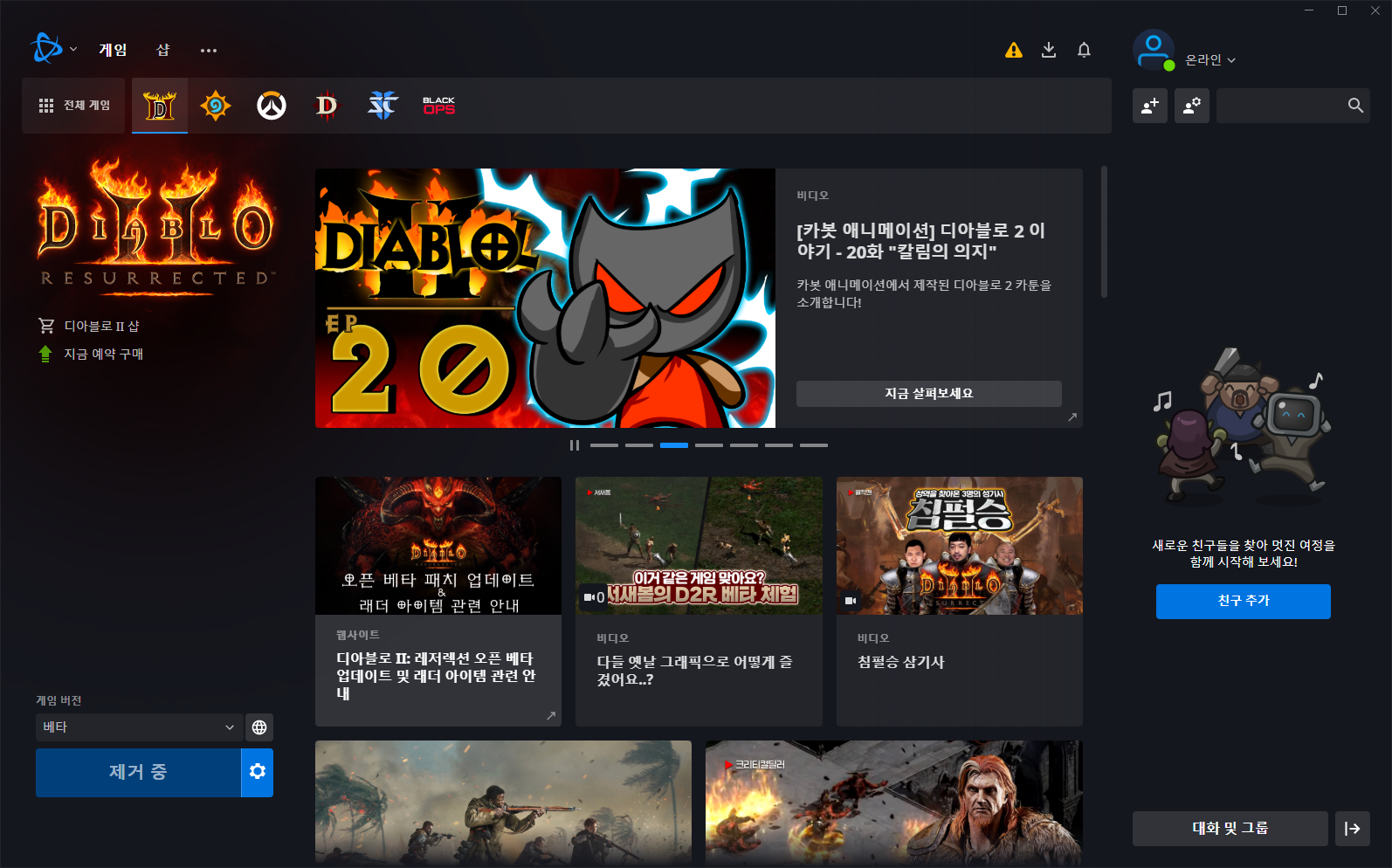Go to fourth carousel slide indicator
This screenshot has height=868, width=1392.
(x=709, y=445)
